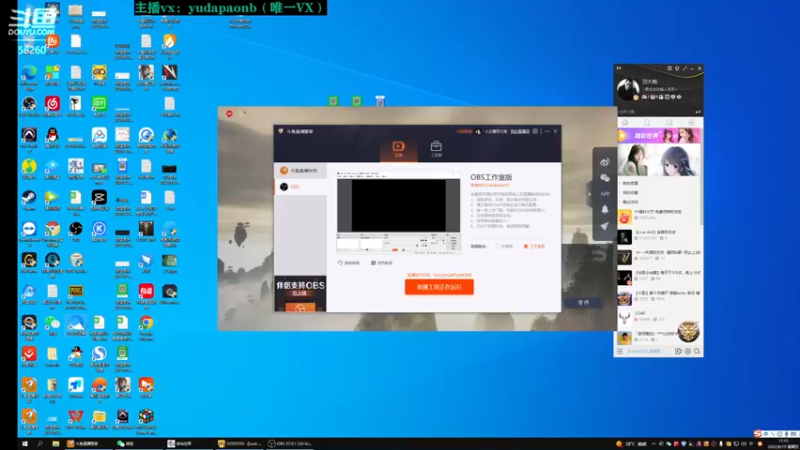800x450 pixels.
Task: Open the apps grid tab in YY window
Action: [691, 122]
